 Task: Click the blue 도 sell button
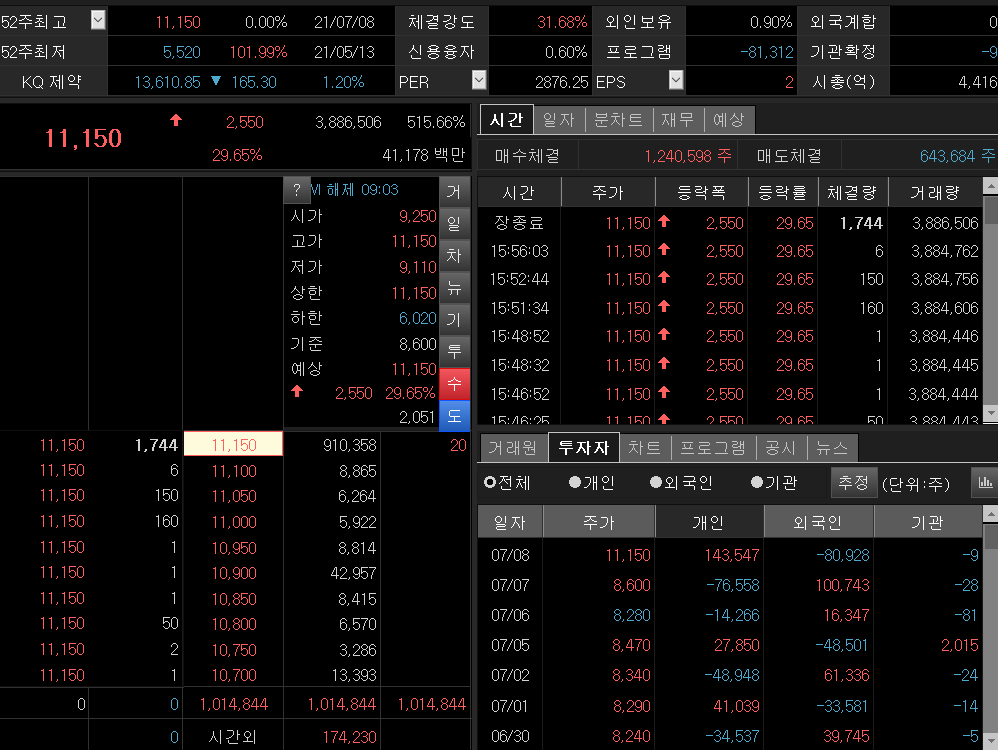(x=454, y=416)
